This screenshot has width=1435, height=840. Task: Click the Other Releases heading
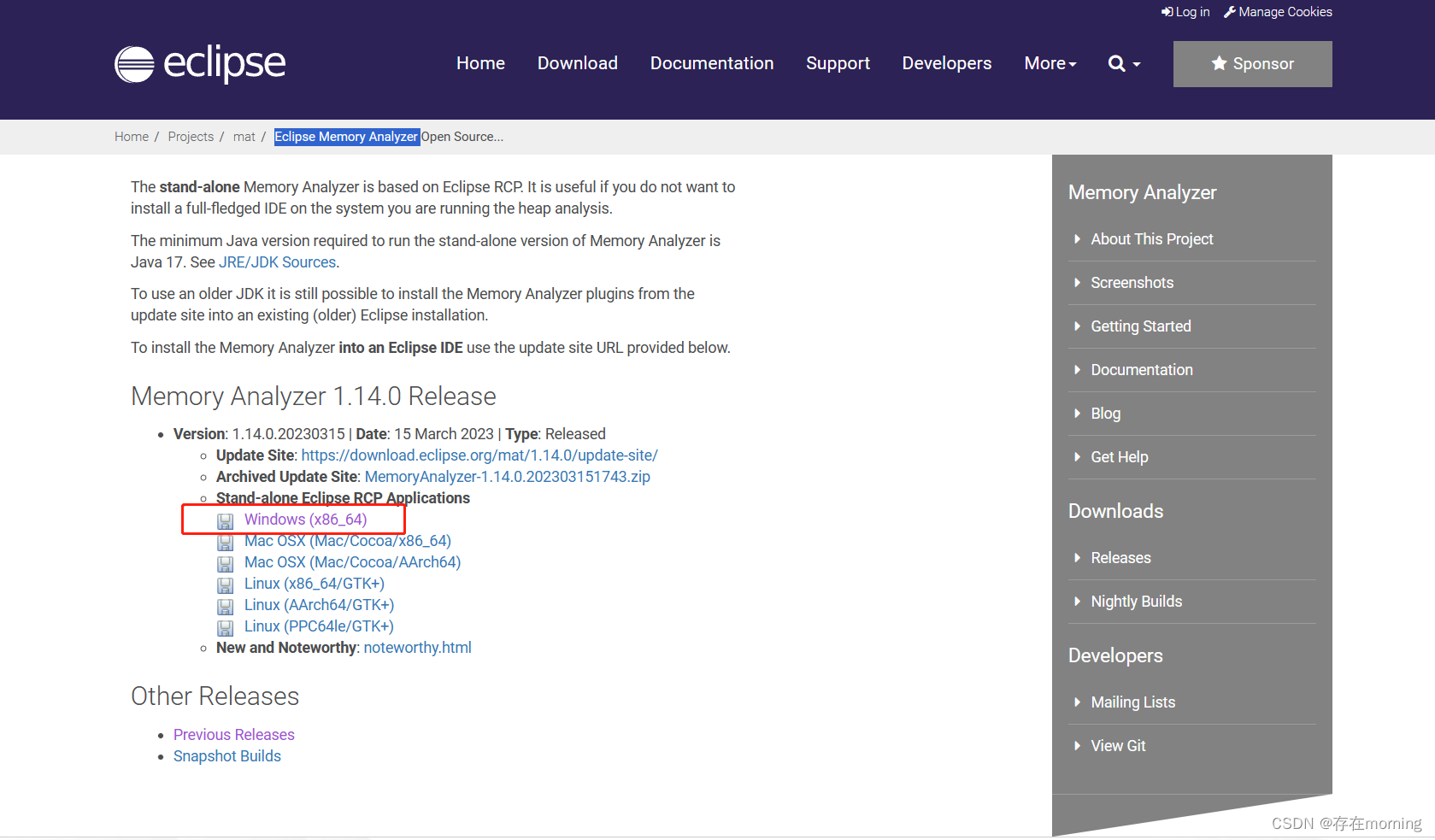(x=215, y=696)
